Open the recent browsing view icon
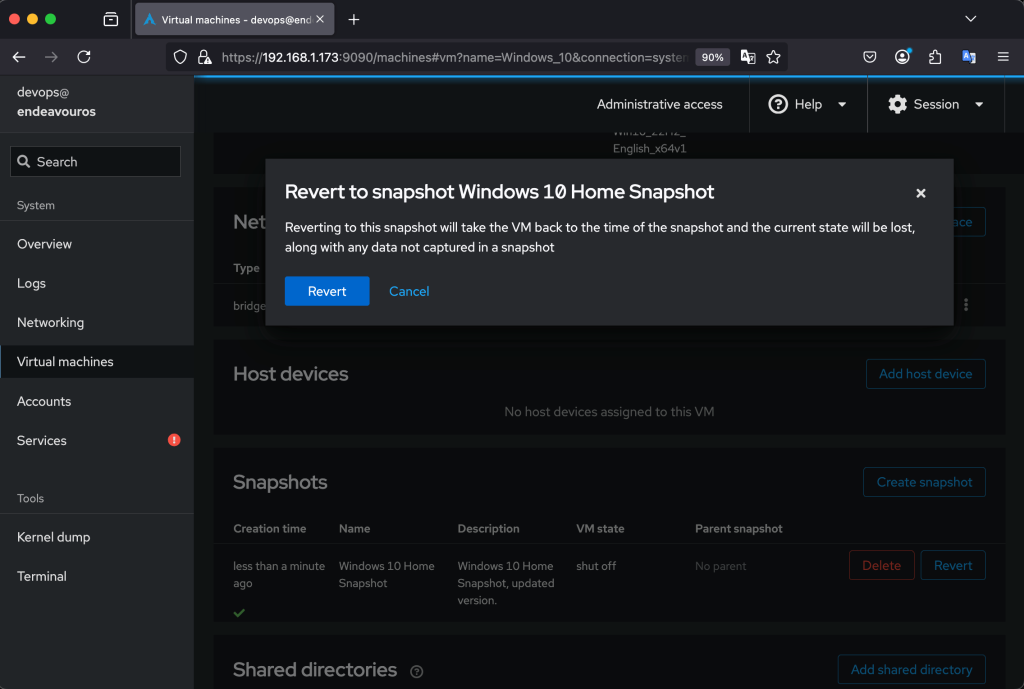 pyautogui.click(x=111, y=20)
